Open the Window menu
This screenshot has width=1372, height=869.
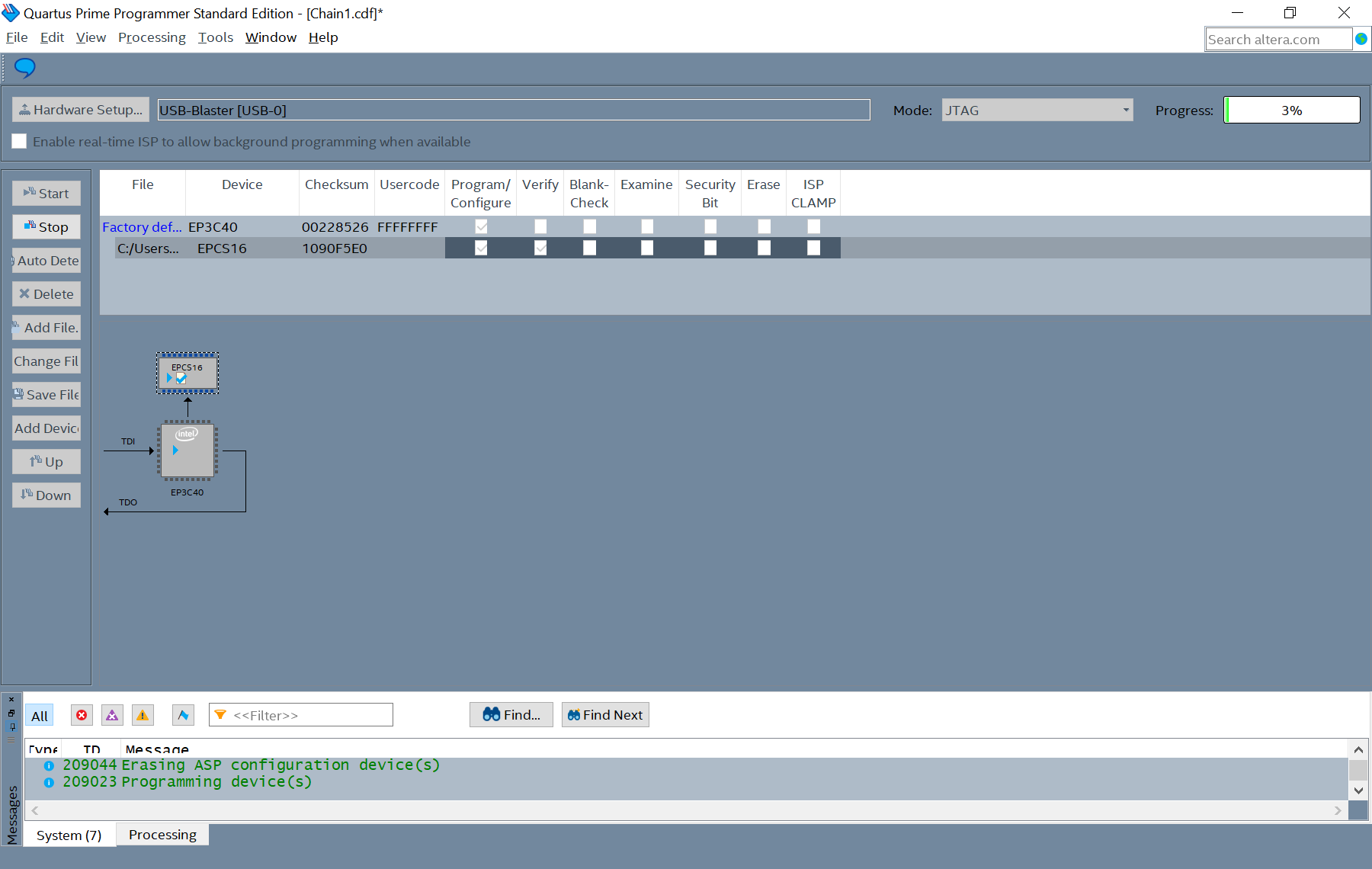[271, 37]
